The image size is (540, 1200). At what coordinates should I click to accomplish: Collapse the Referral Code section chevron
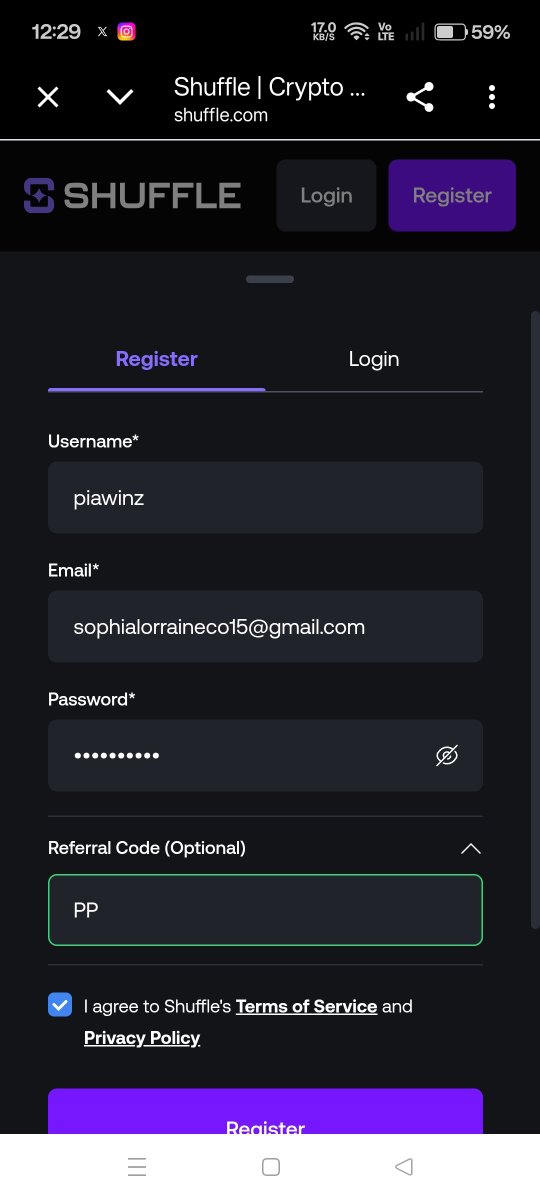coord(470,848)
